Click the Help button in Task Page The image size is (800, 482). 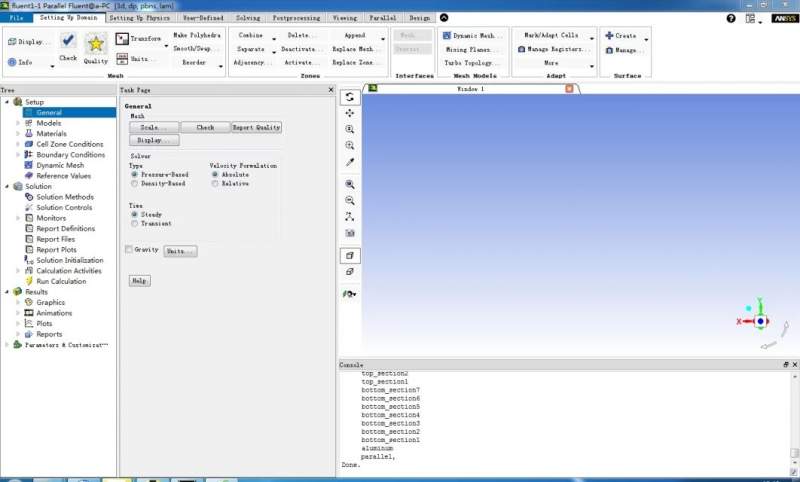click(x=139, y=281)
